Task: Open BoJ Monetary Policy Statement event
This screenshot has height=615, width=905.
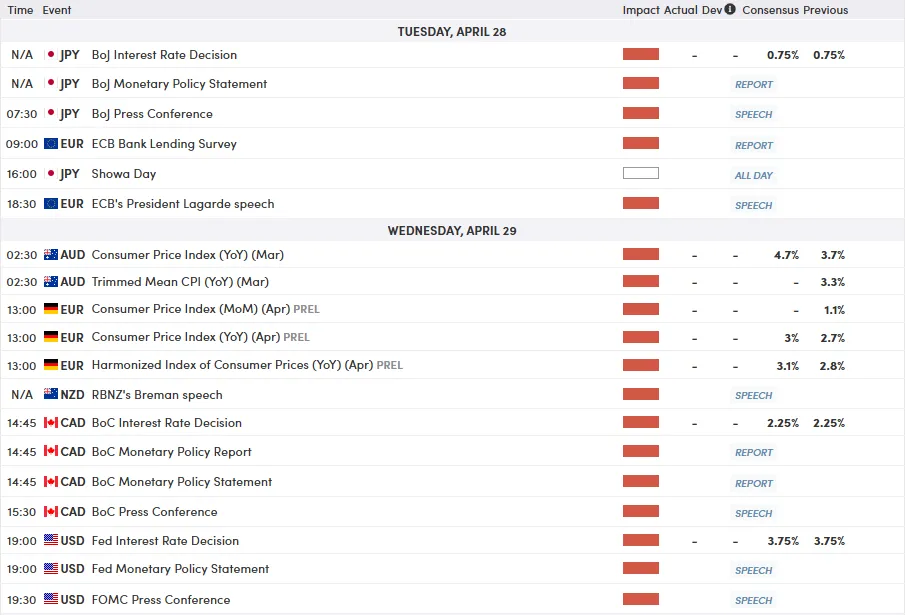Action: click(179, 84)
